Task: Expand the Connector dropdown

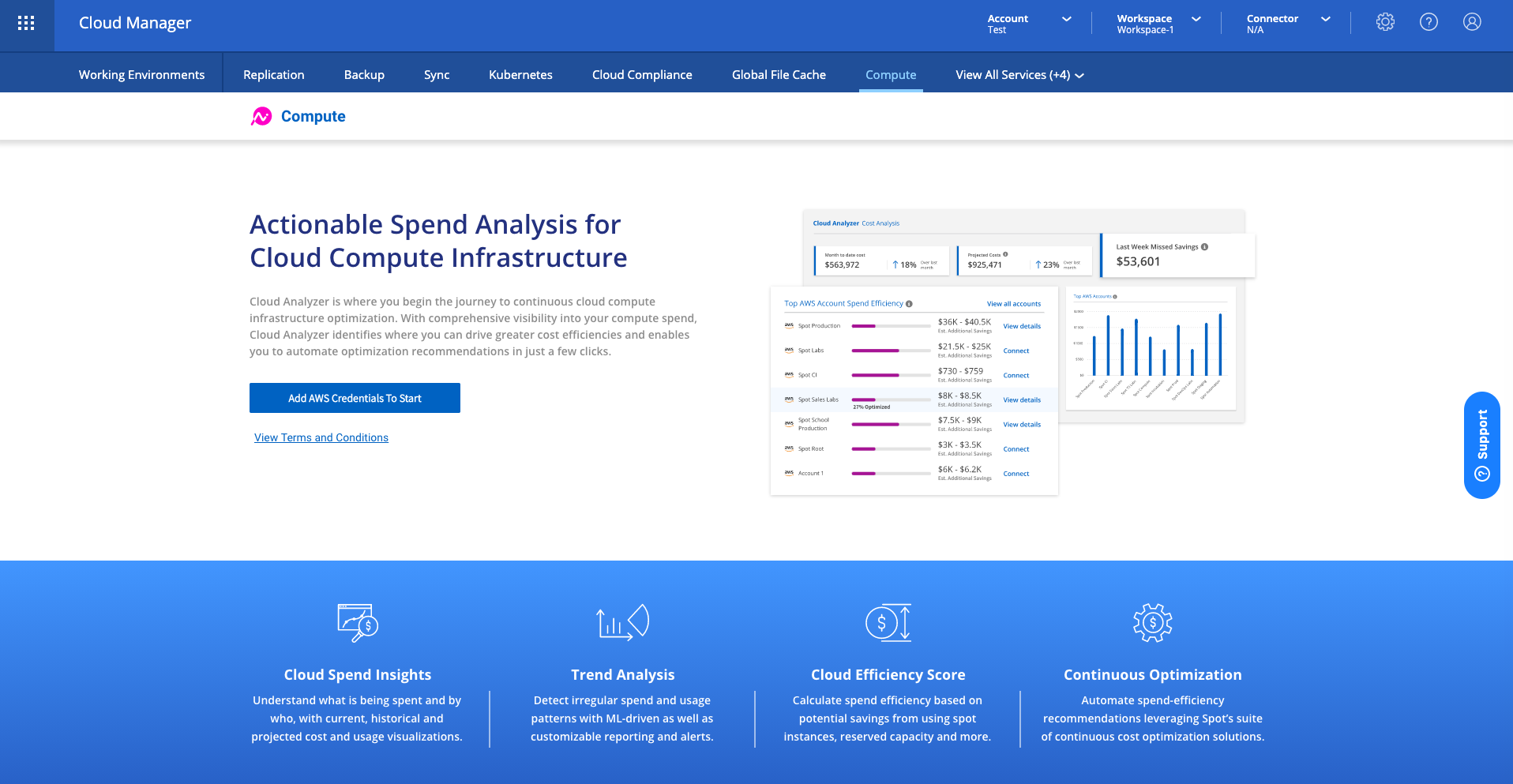Action: pyautogui.click(x=1287, y=24)
